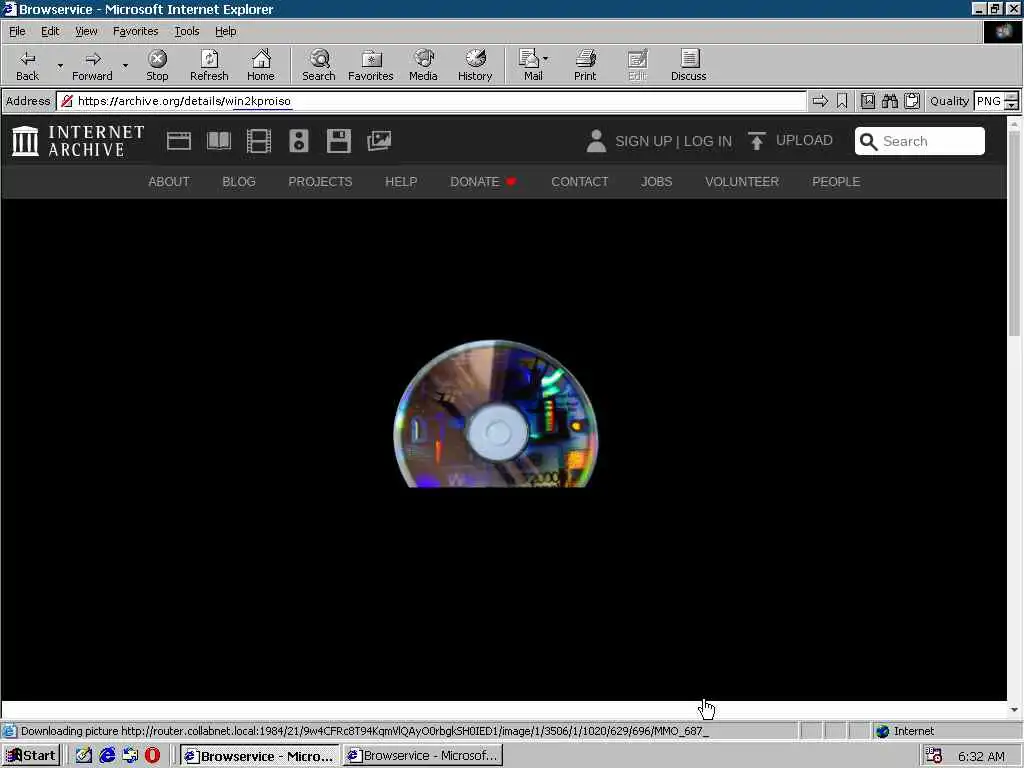
Task: Open the BLOG navigation link
Action: (239, 182)
